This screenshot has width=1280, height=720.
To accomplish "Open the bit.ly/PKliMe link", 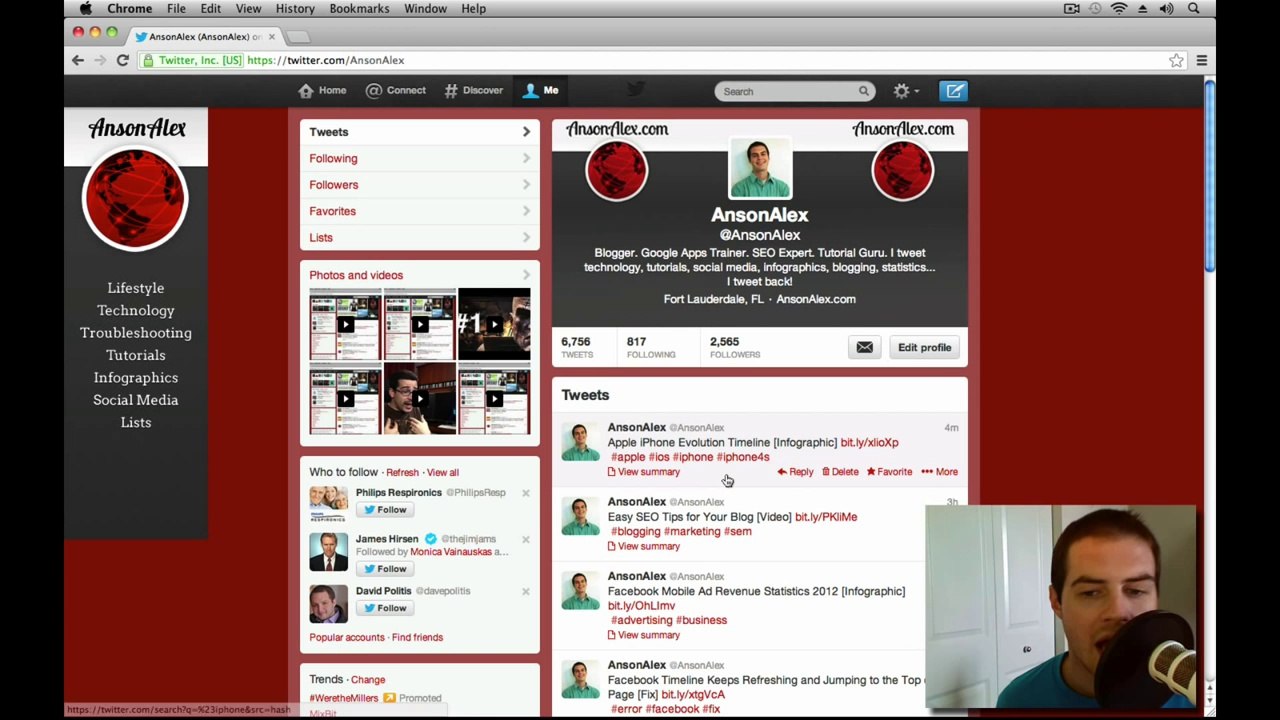I will pyautogui.click(x=826, y=517).
